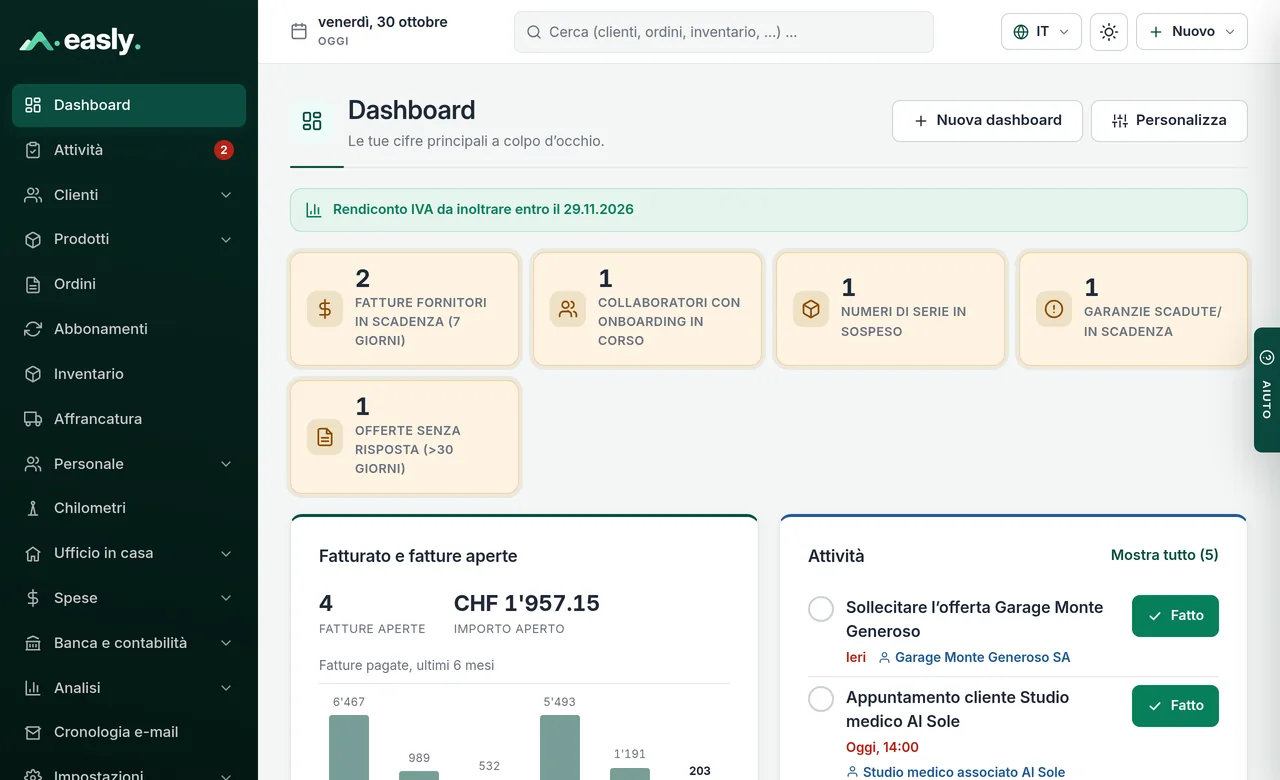
Task: Open Studio medico associato Al Sole link
Action: [x=955, y=772]
